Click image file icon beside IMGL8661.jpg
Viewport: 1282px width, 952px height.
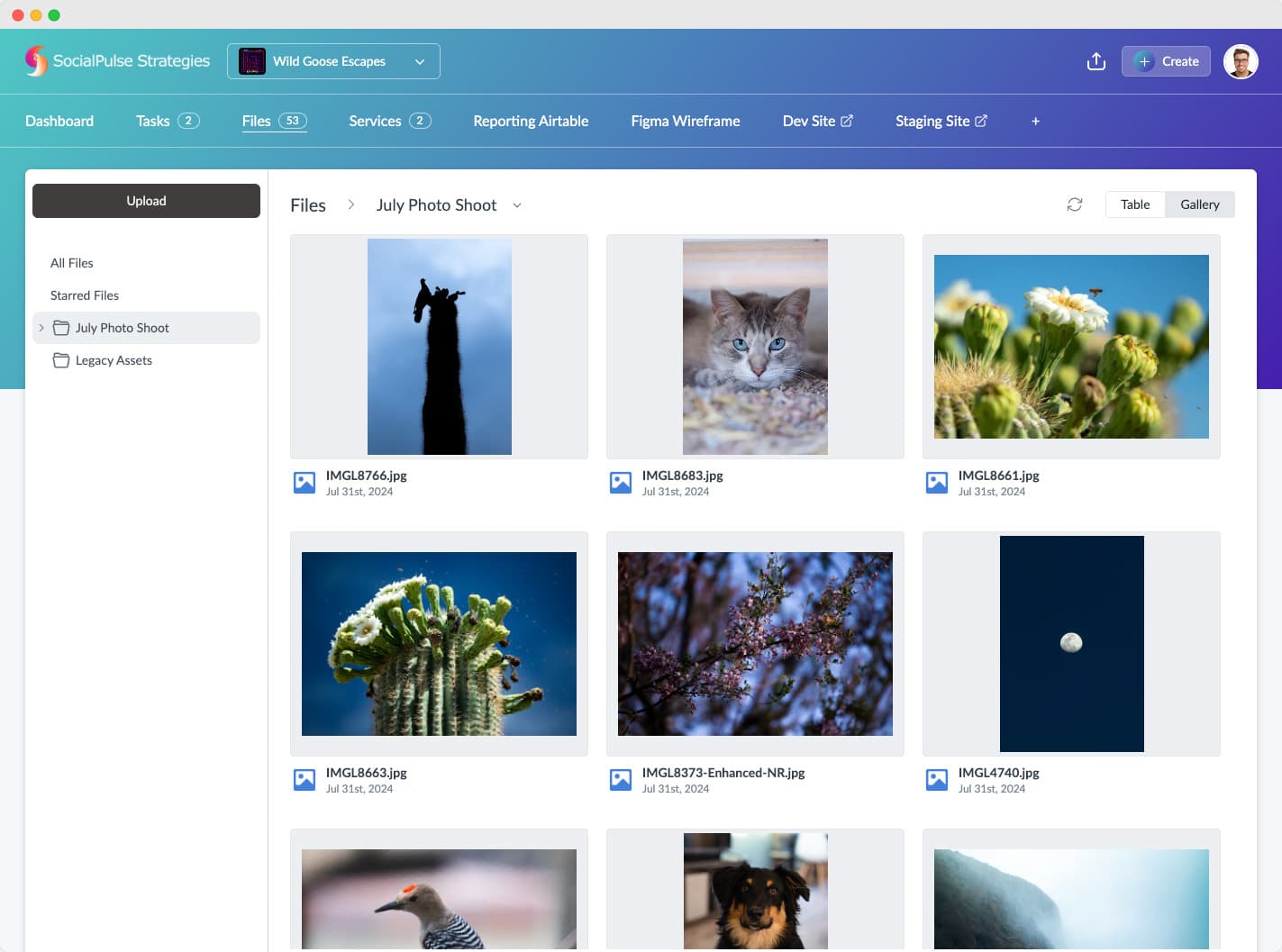point(937,483)
